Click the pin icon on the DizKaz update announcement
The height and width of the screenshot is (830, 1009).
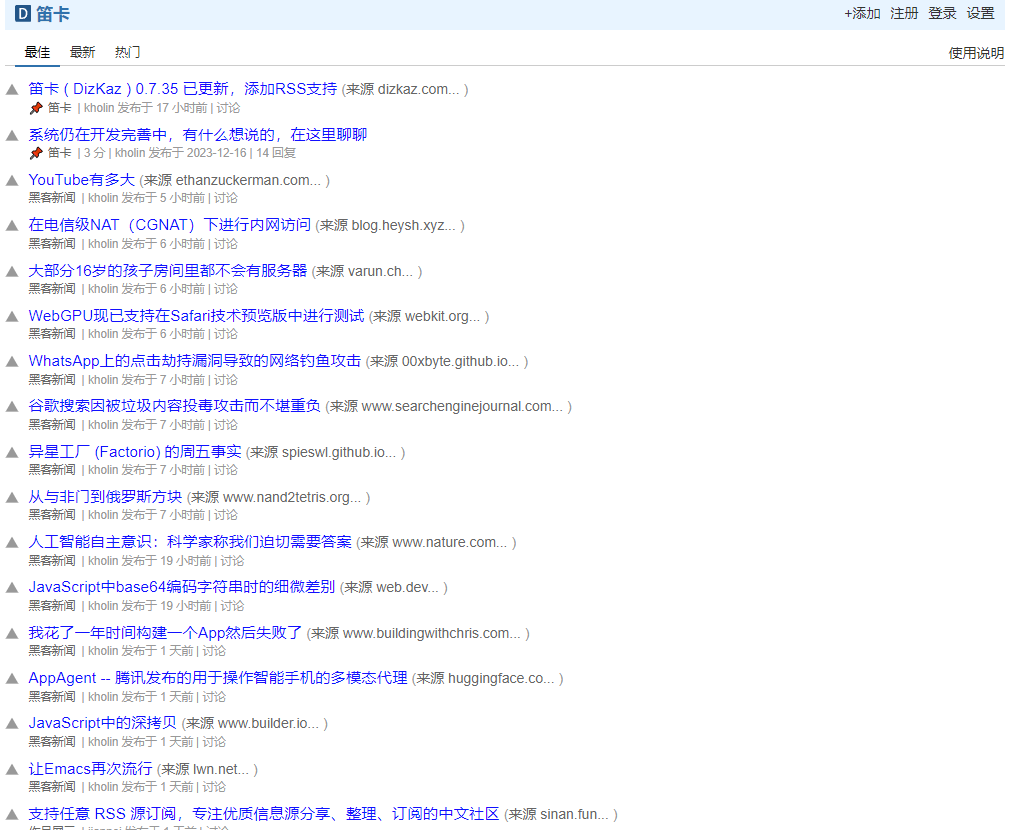point(35,107)
